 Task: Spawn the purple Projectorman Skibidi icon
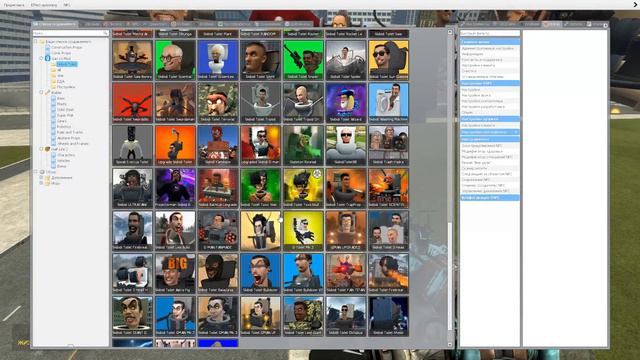pyautogui.click(x=175, y=188)
